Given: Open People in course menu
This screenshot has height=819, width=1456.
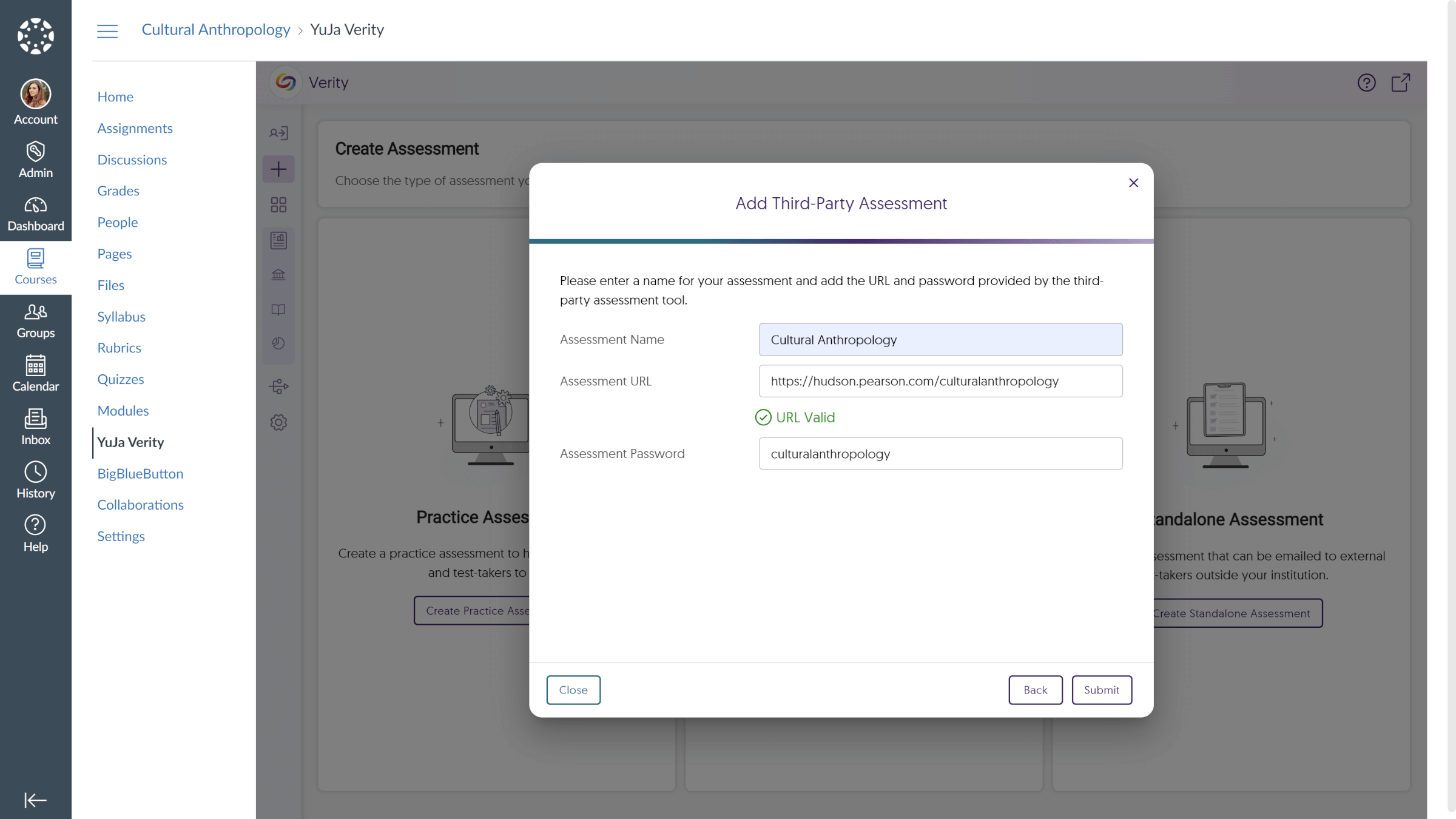Looking at the screenshot, I should [x=118, y=222].
